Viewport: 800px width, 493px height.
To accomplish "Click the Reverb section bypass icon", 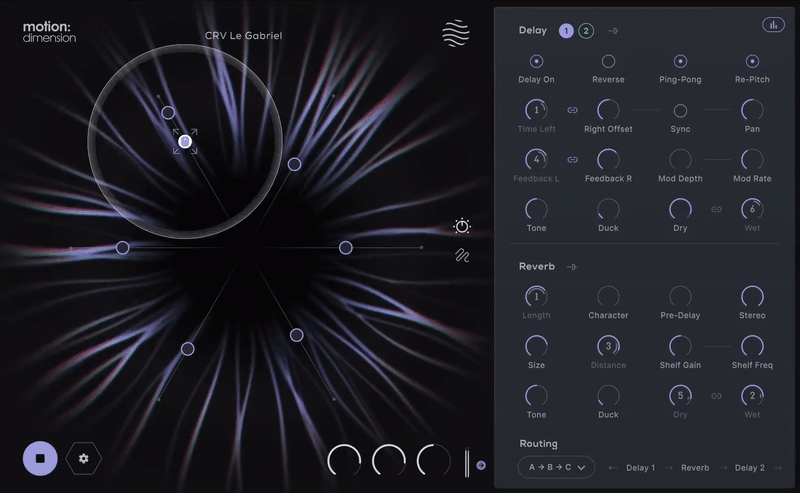I will (571, 266).
